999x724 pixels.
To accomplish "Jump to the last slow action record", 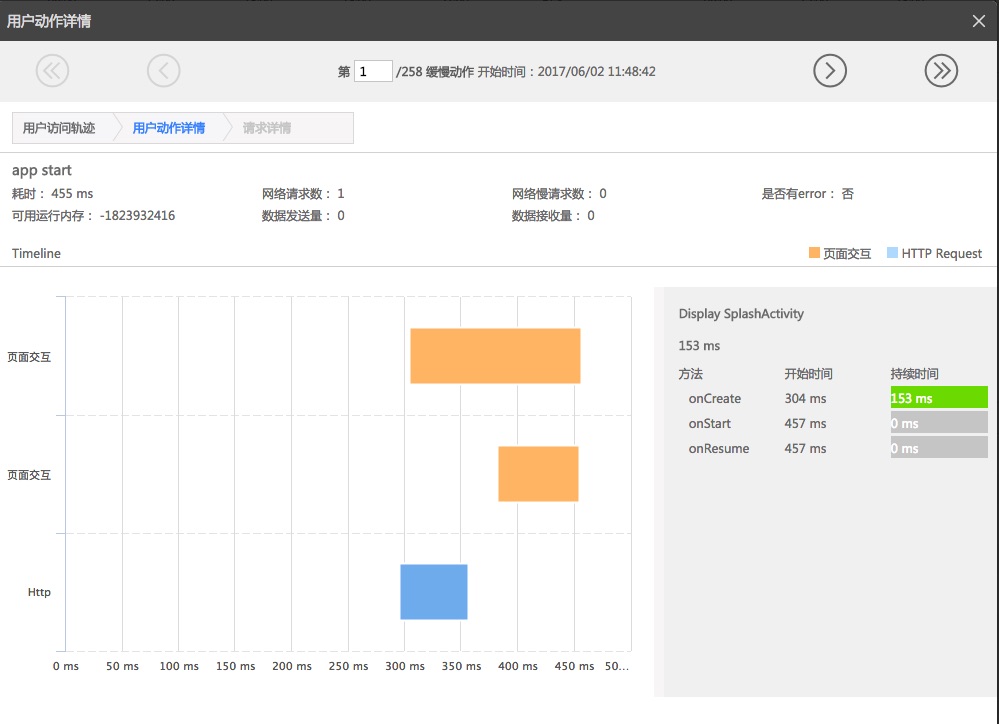I will pos(941,71).
